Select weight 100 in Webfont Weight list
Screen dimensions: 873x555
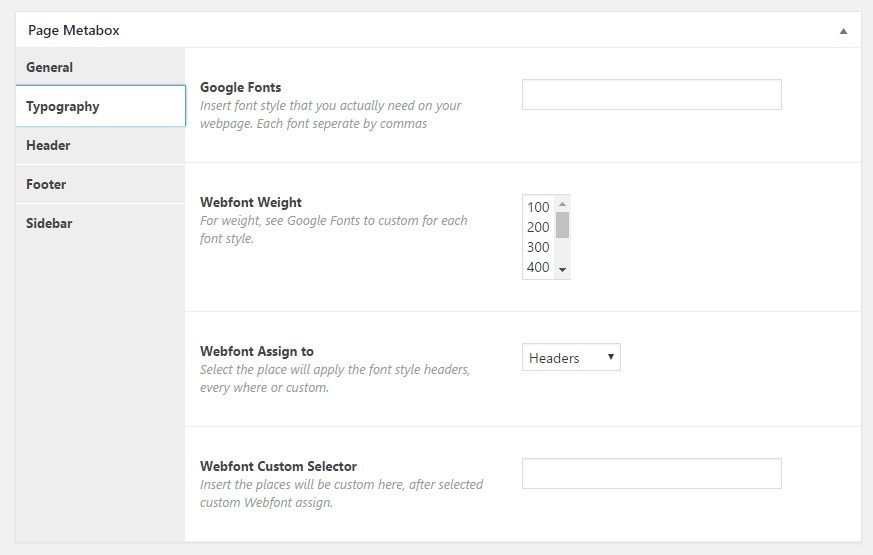coord(539,207)
